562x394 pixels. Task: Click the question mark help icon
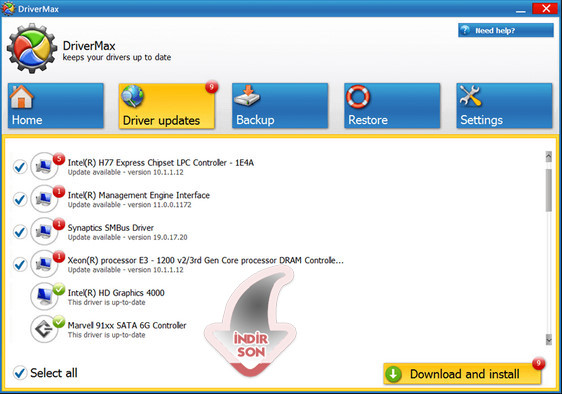click(465, 30)
